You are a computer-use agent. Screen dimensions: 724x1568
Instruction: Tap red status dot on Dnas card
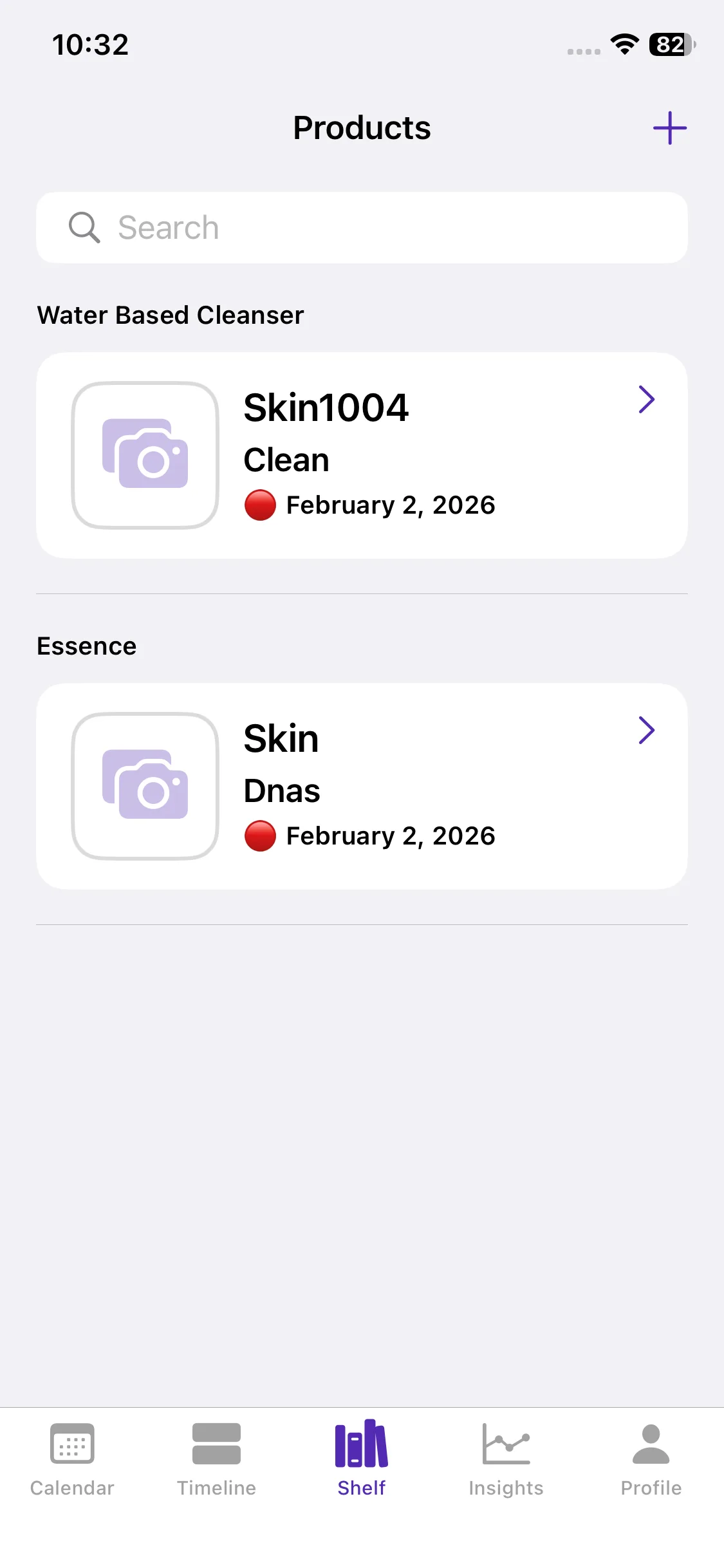(260, 836)
